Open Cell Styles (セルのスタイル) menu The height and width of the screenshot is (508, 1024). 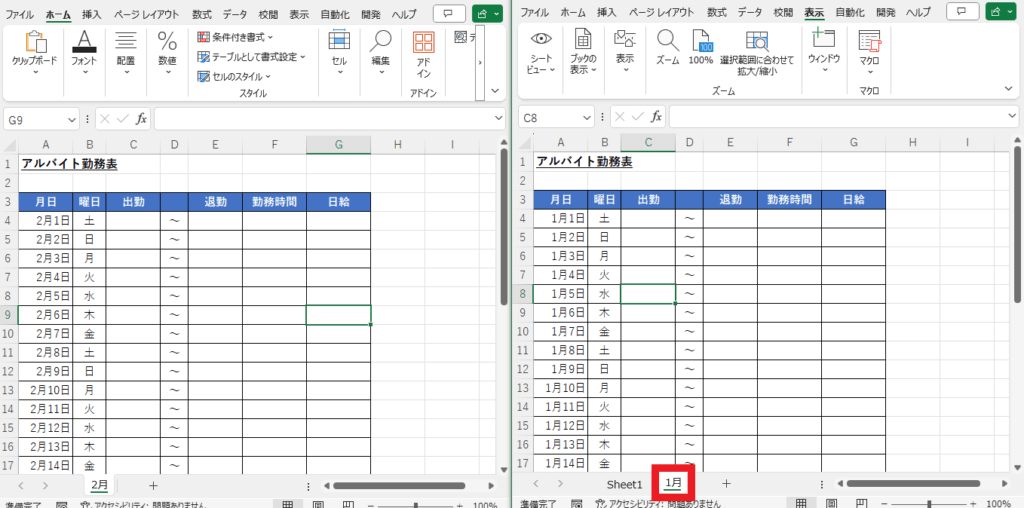click(234, 76)
